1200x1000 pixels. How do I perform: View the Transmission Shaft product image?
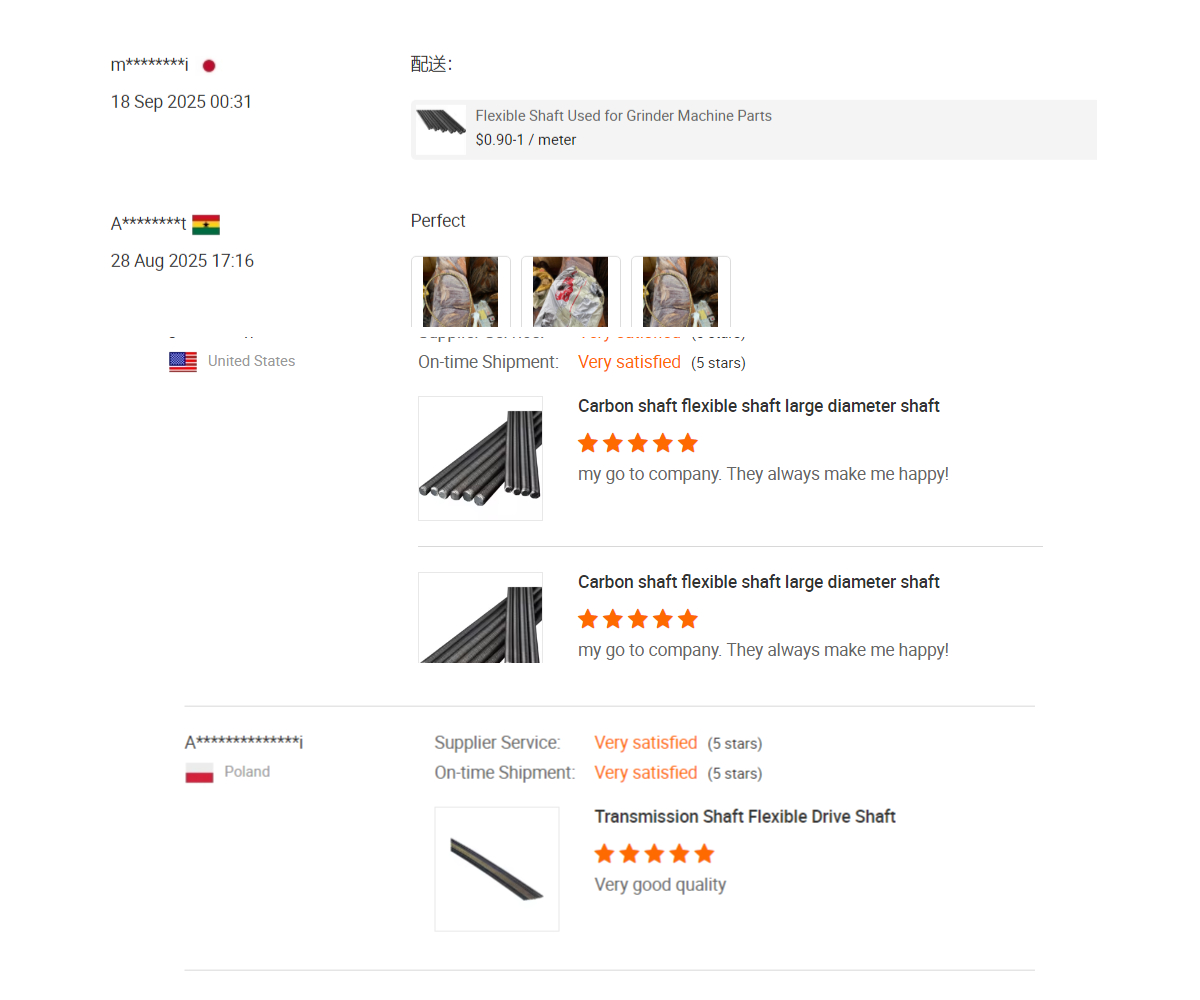point(497,869)
